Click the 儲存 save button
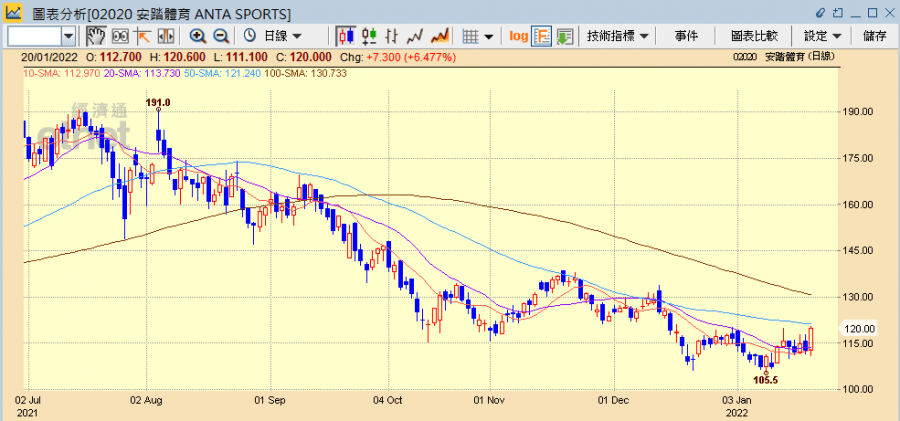 (874, 36)
